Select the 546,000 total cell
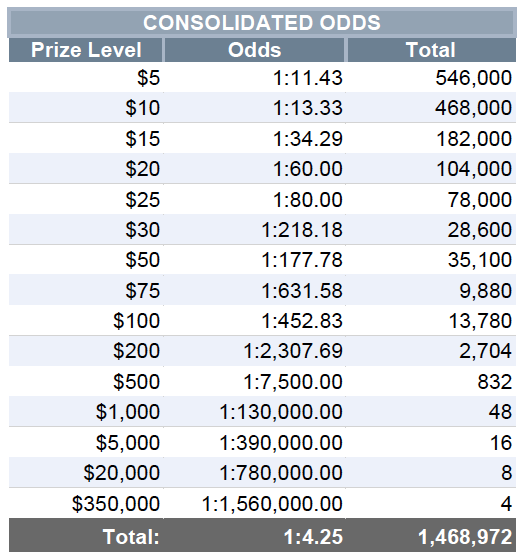 click(431, 78)
